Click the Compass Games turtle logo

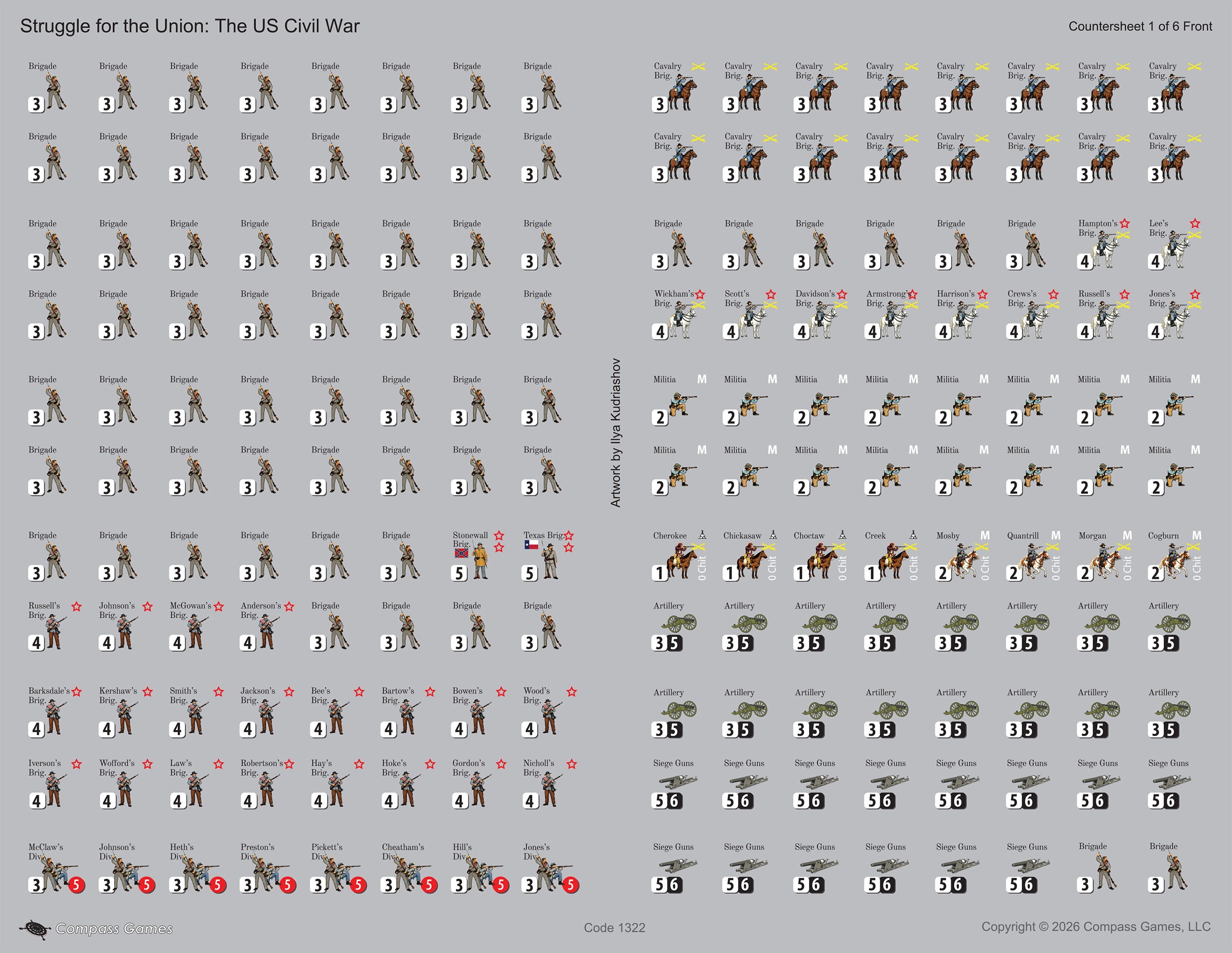click(x=35, y=929)
